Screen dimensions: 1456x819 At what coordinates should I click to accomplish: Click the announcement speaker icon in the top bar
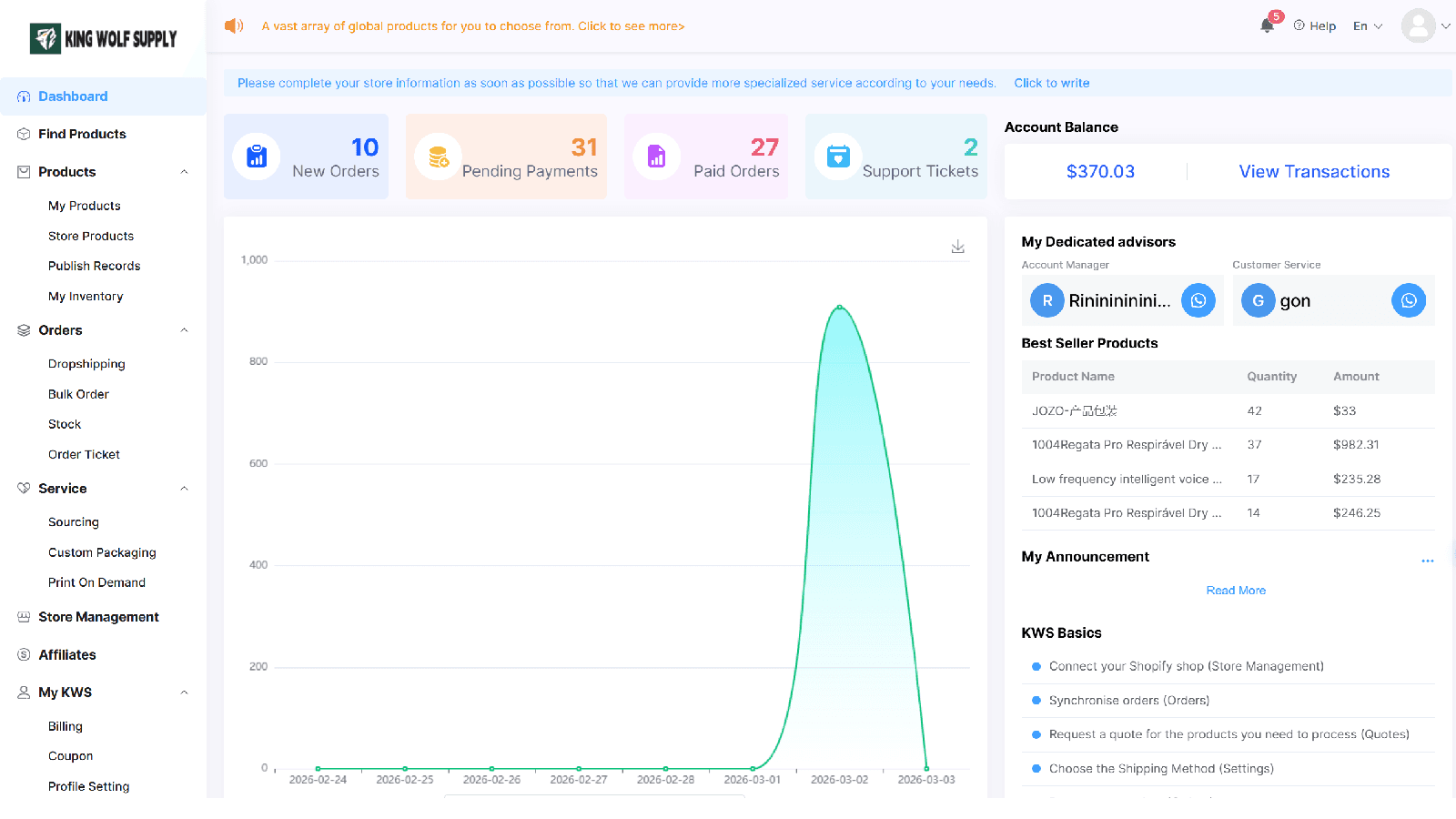click(x=234, y=25)
